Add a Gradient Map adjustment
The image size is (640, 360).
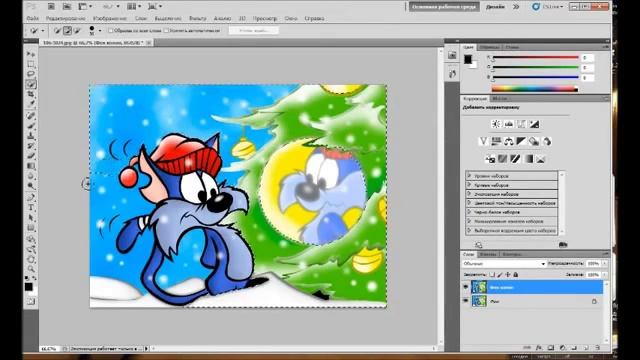point(528,159)
